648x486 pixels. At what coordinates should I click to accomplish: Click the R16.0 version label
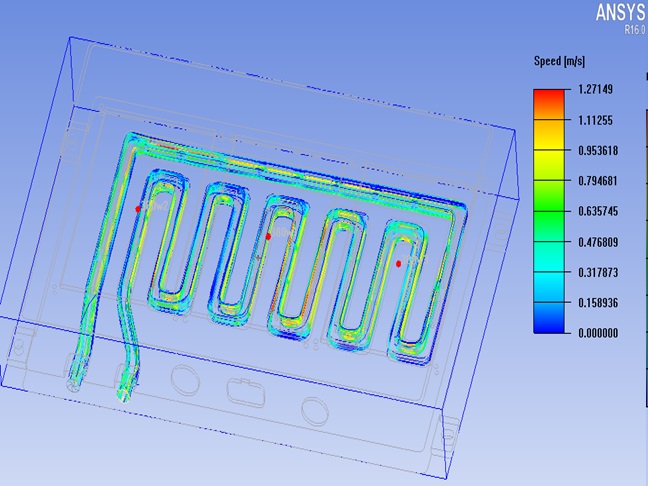[x=634, y=31]
